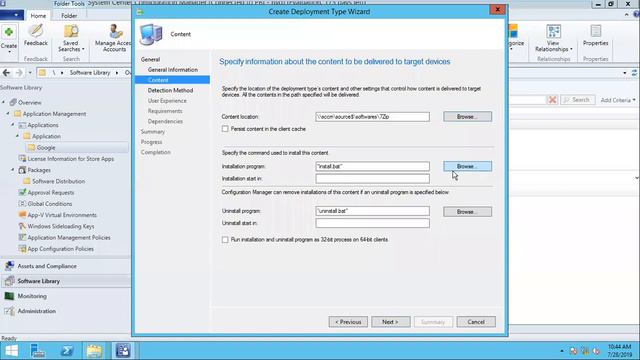This screenshot has width=640, height=360.
Task: Open the Google folder in the tree
Action: coord(46,148)
